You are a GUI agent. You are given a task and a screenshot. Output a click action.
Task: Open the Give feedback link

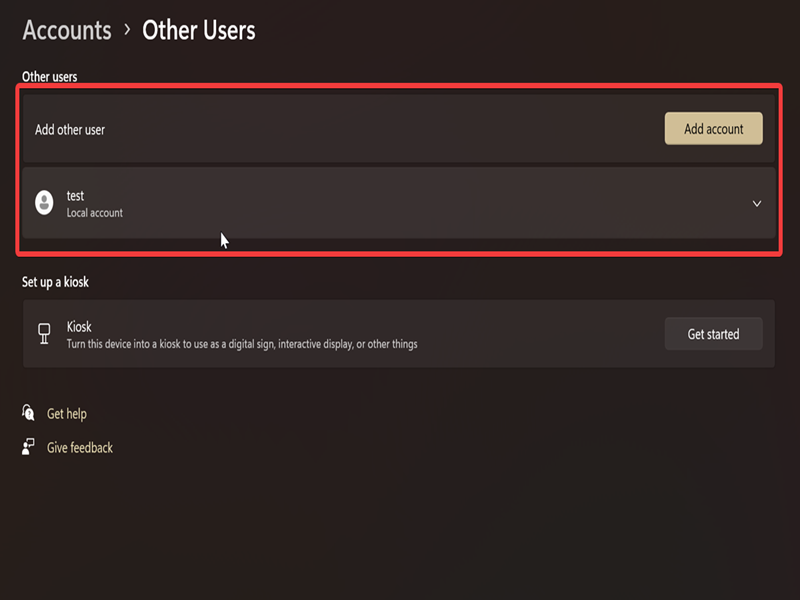80,447
